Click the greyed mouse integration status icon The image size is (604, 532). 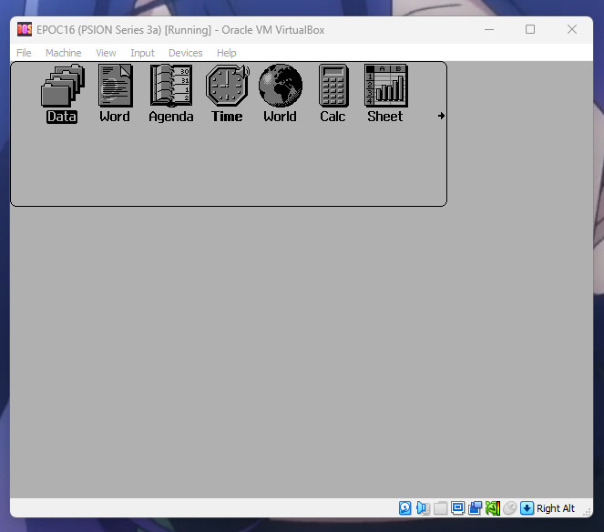[x=510, y=508]
